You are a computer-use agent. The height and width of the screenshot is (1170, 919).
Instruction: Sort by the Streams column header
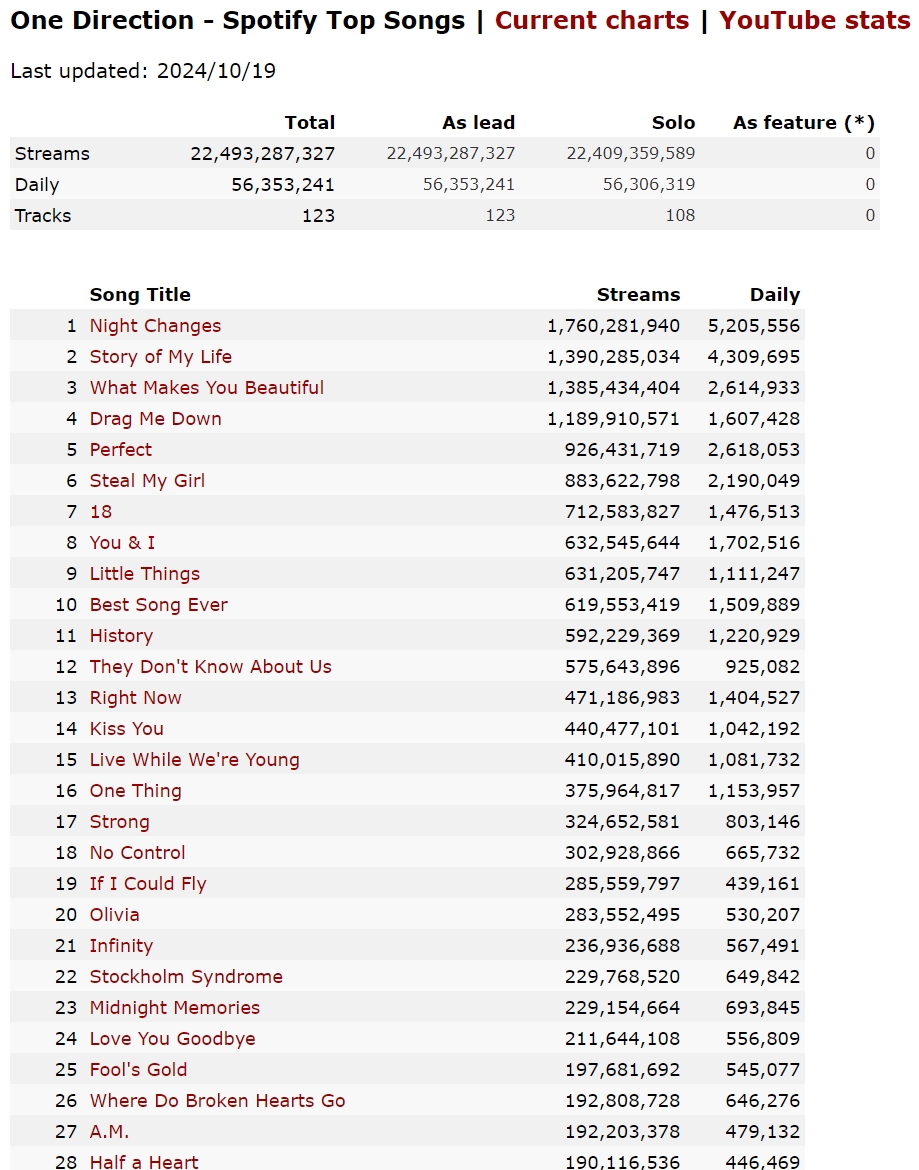point(638,295)
